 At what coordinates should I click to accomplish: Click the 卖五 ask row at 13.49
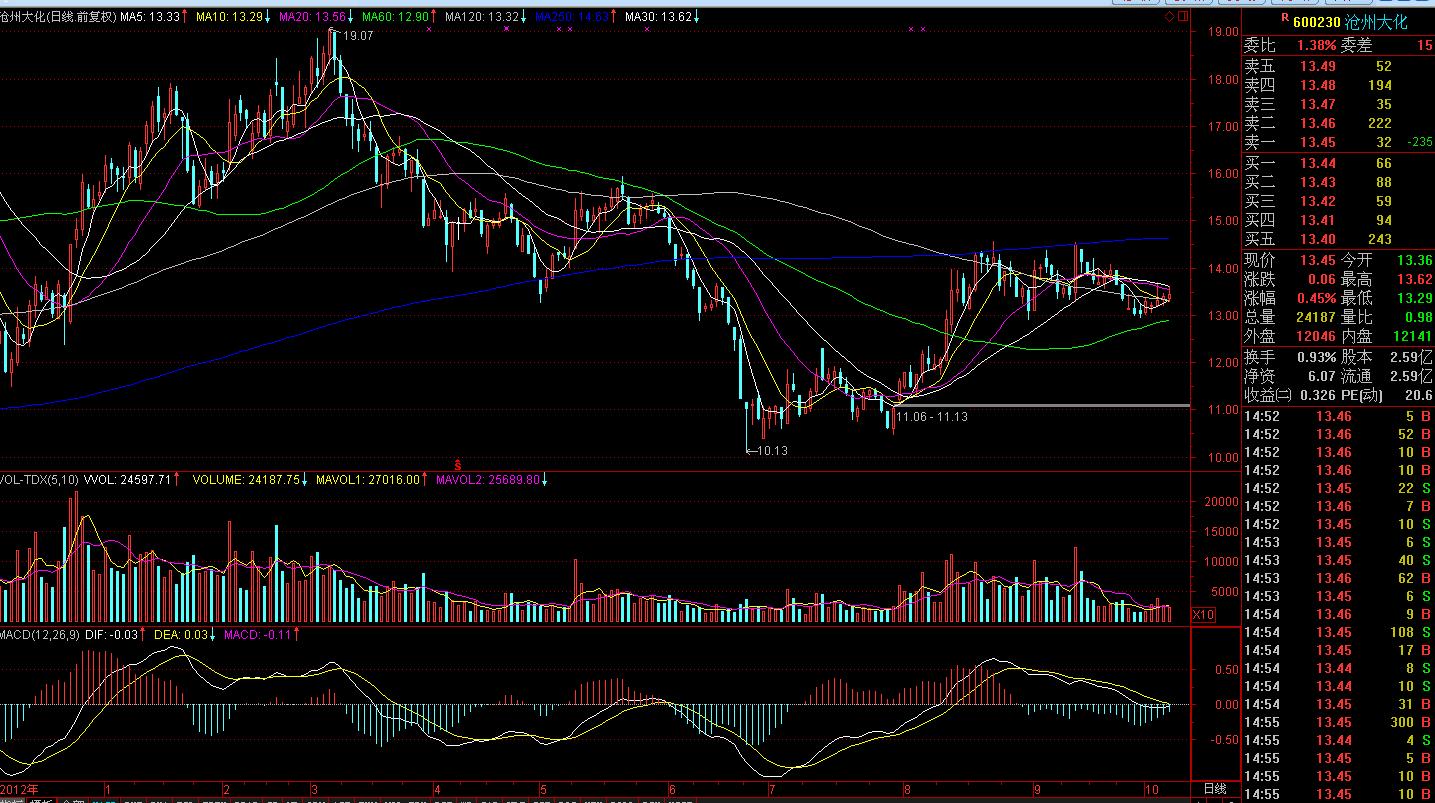click(1338, 66)
